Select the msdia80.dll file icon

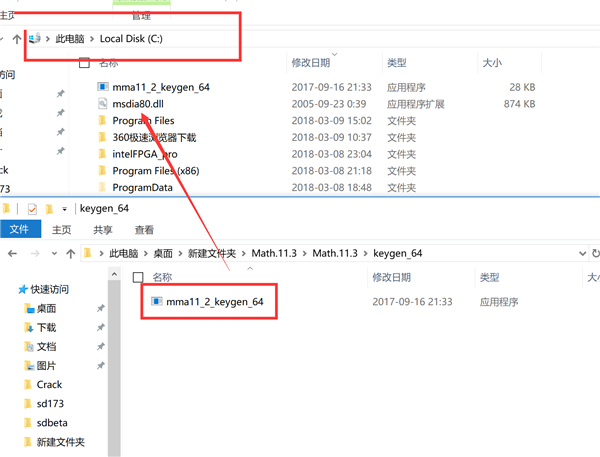click(102, 104)
